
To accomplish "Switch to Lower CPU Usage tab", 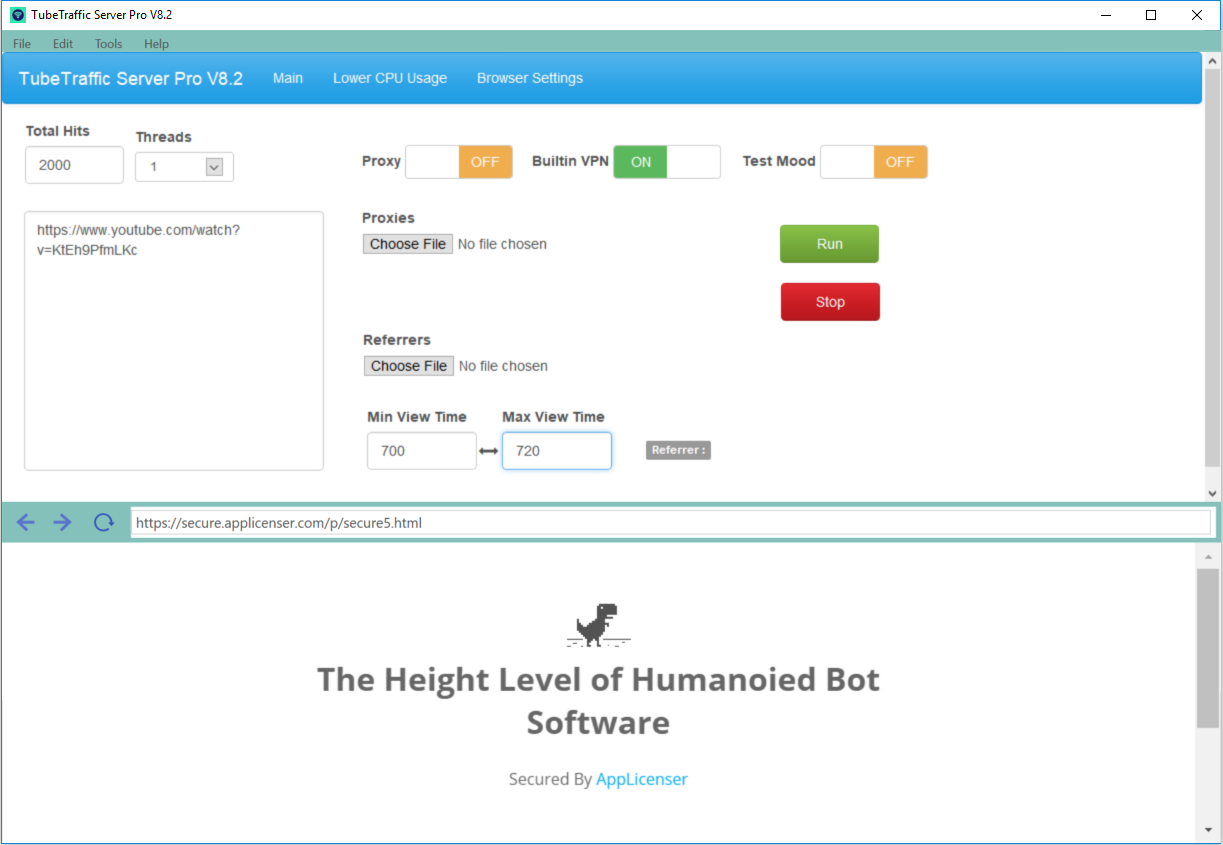I will coord(390,78).
